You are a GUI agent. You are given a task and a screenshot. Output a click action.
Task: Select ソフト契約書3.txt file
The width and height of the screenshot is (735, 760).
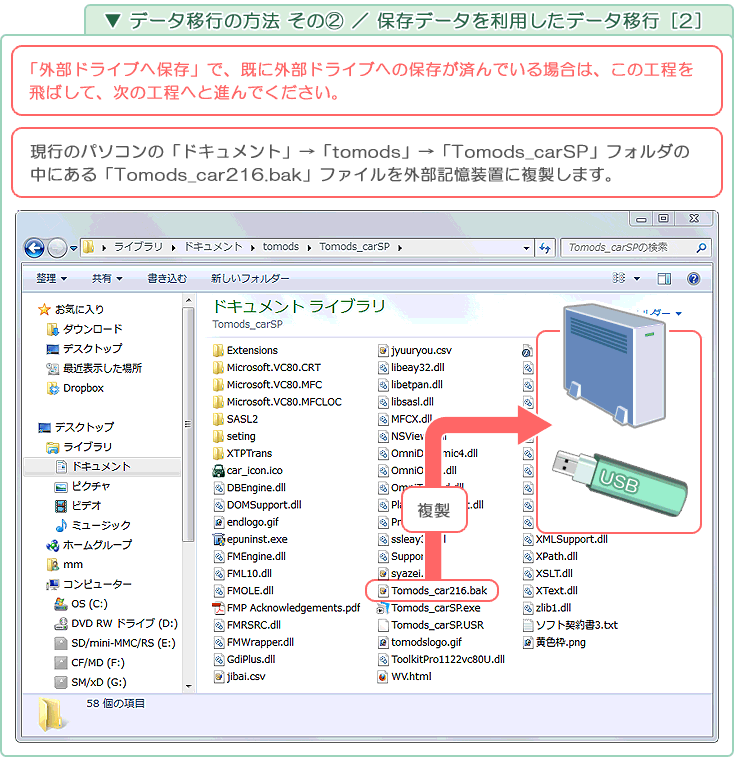[x=570, y=625]
